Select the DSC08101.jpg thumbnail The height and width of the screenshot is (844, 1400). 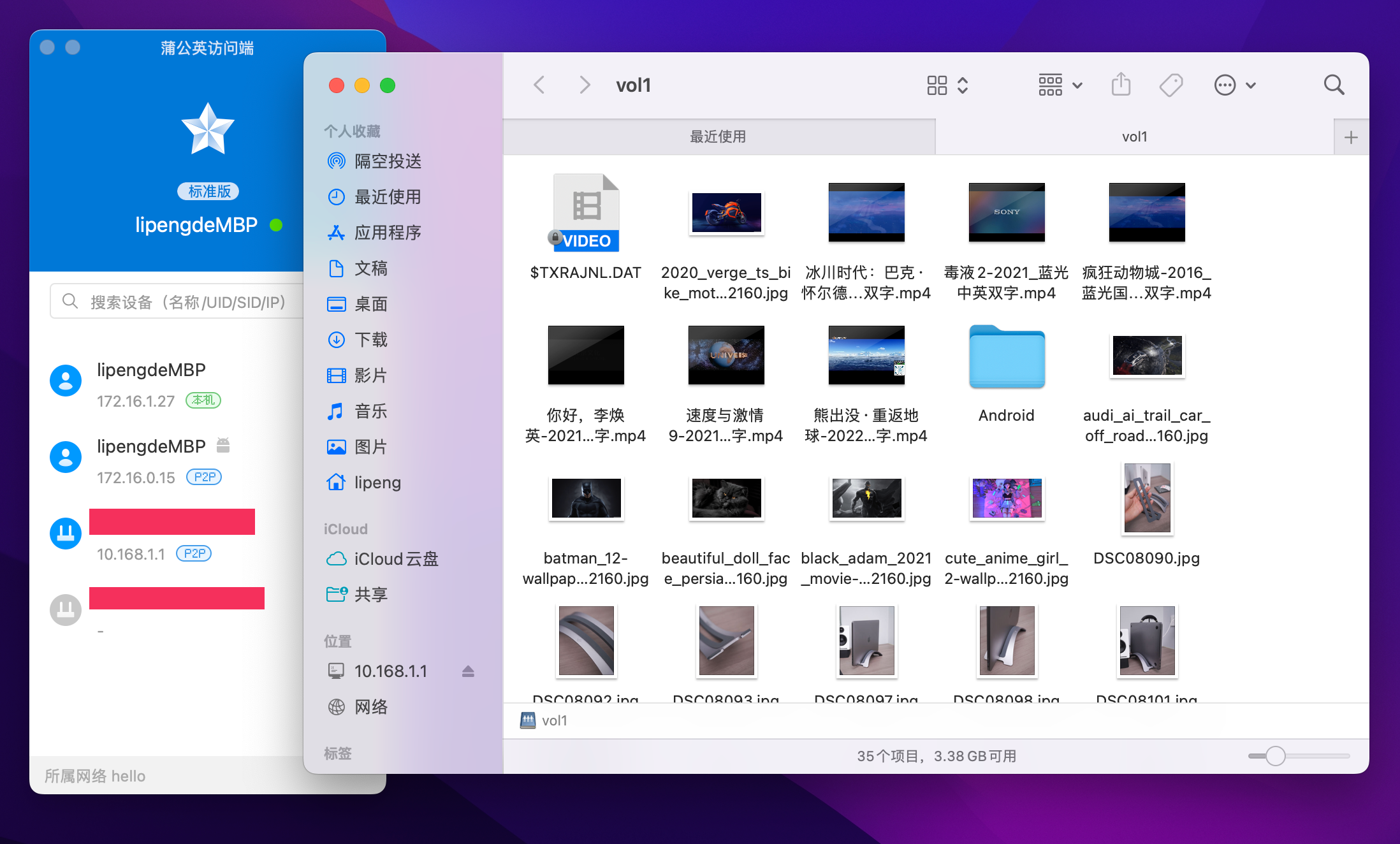point(1147,641)
